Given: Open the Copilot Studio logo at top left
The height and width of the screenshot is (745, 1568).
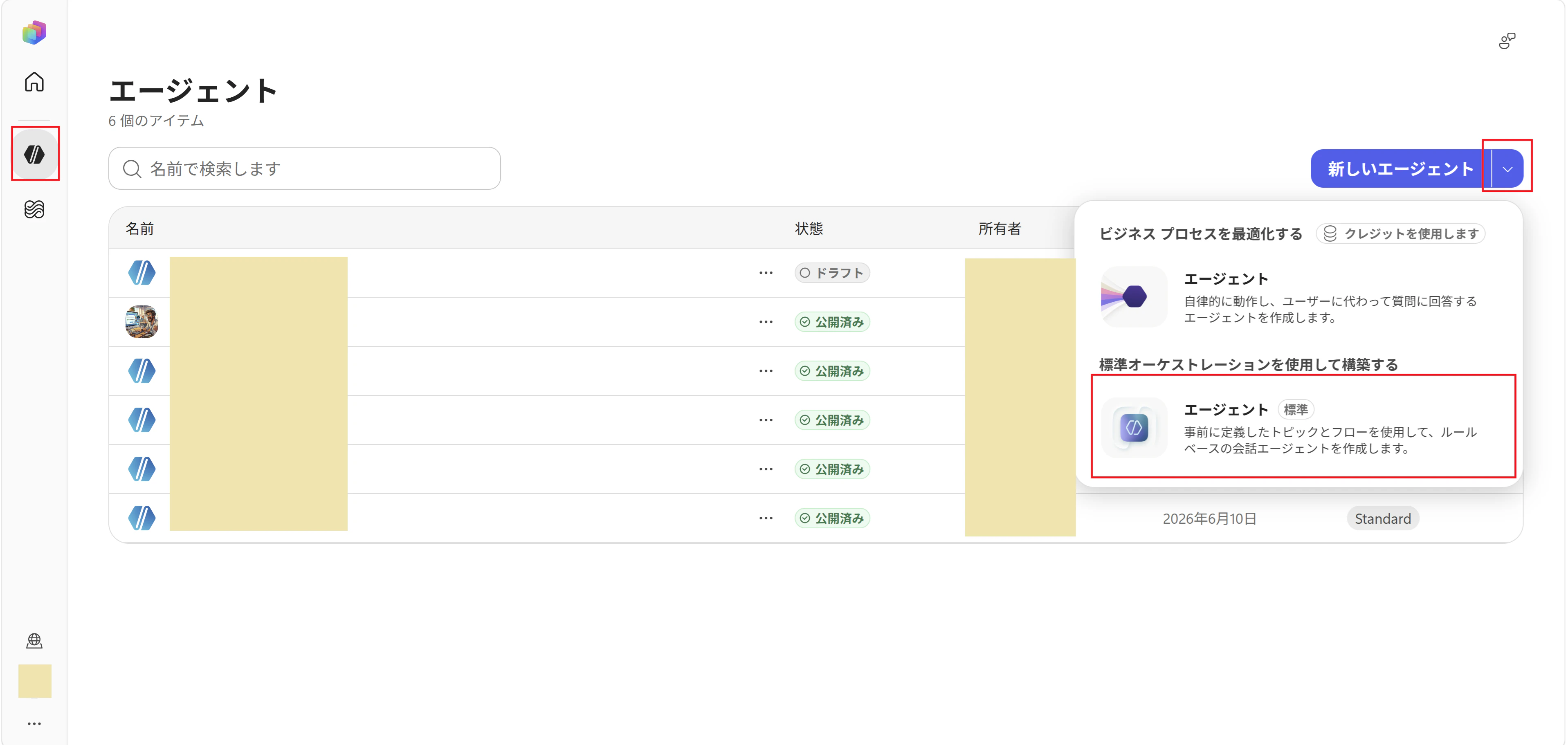Looking at the screenshot, I should point(34,32).
